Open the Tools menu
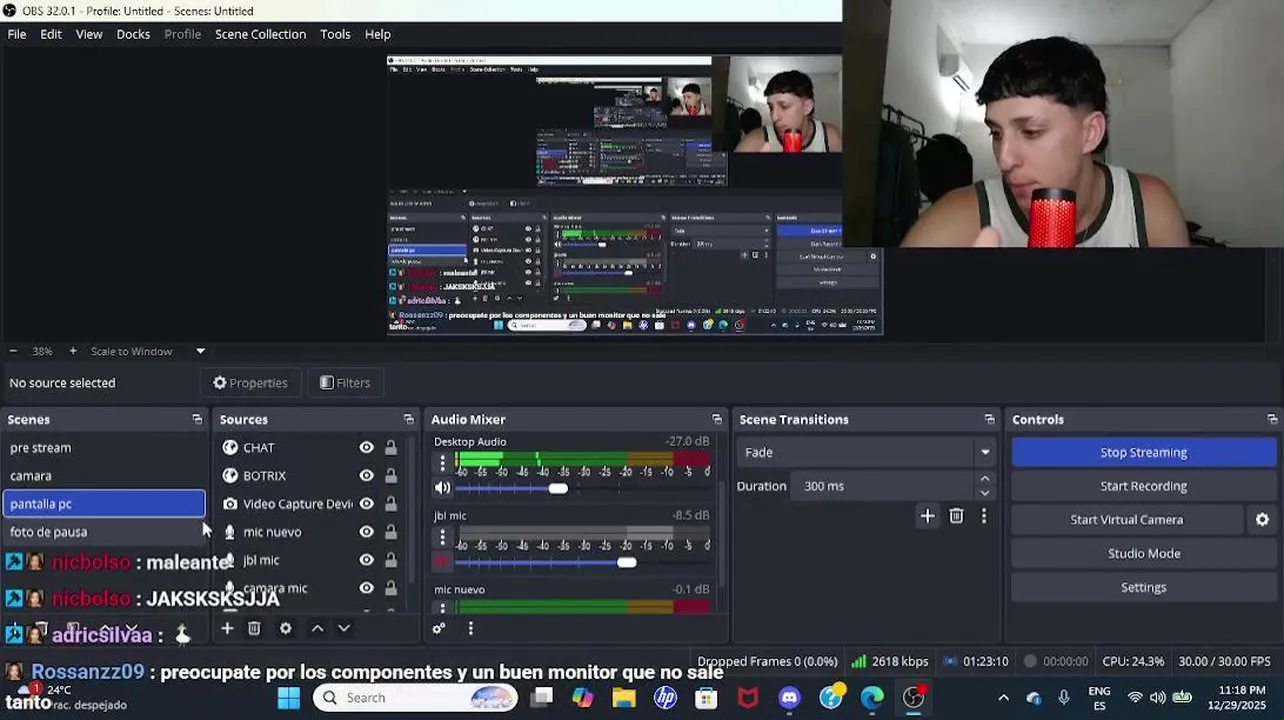Screen dimensions: 1284x720 click(x=335, y=34)
